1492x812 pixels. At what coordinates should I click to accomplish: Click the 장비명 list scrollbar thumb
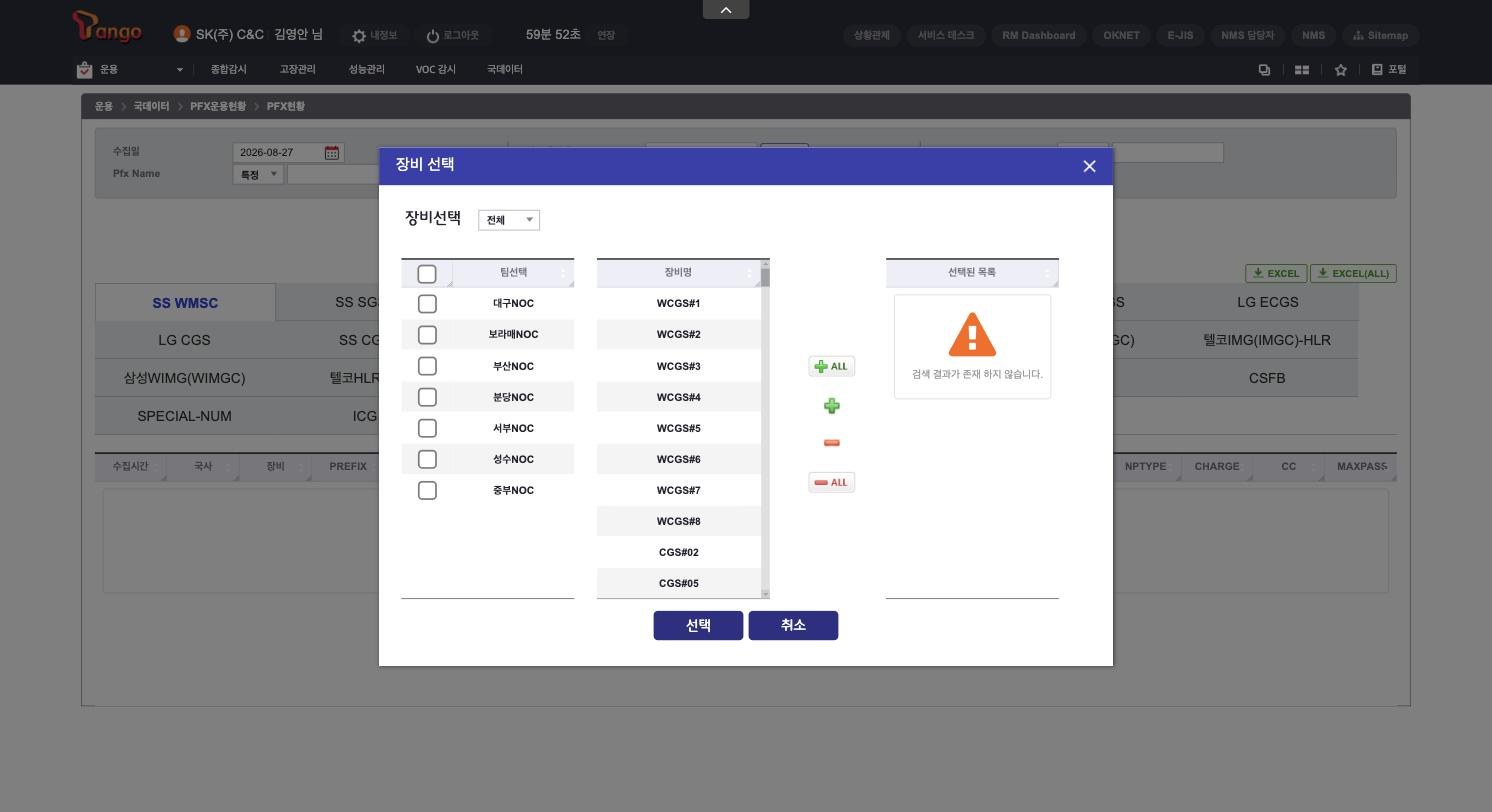click(766, 278)
